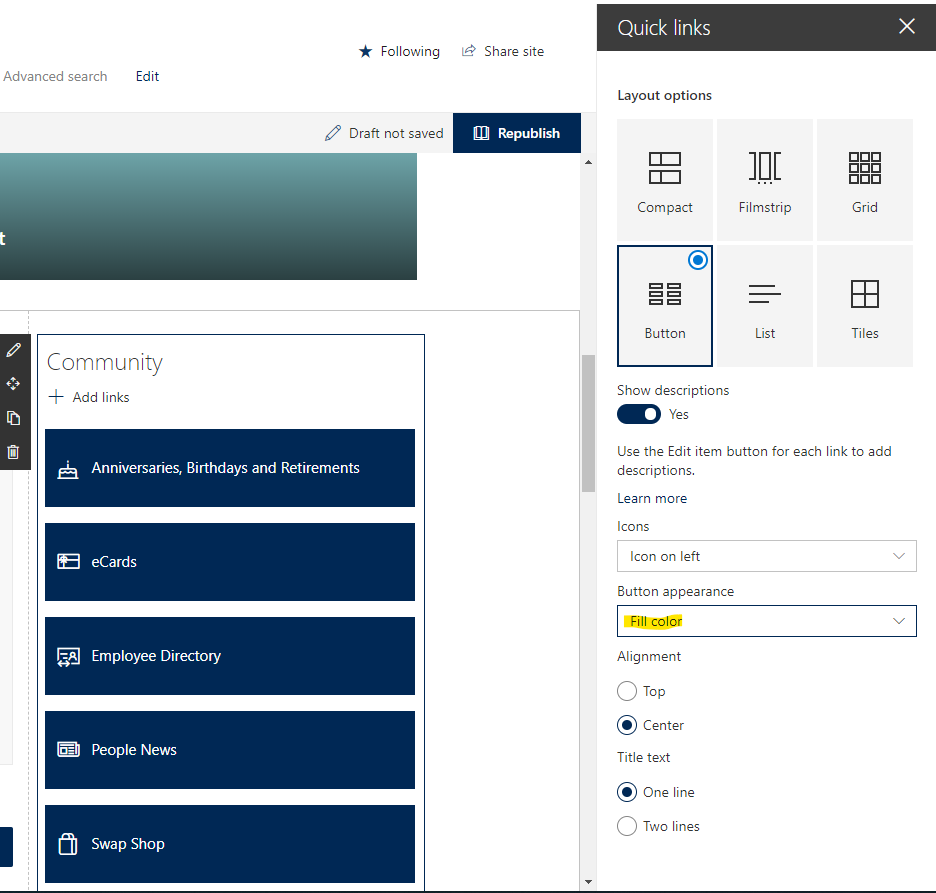Click the Learn more link
The image size is (936, 893).
[652, 498]
